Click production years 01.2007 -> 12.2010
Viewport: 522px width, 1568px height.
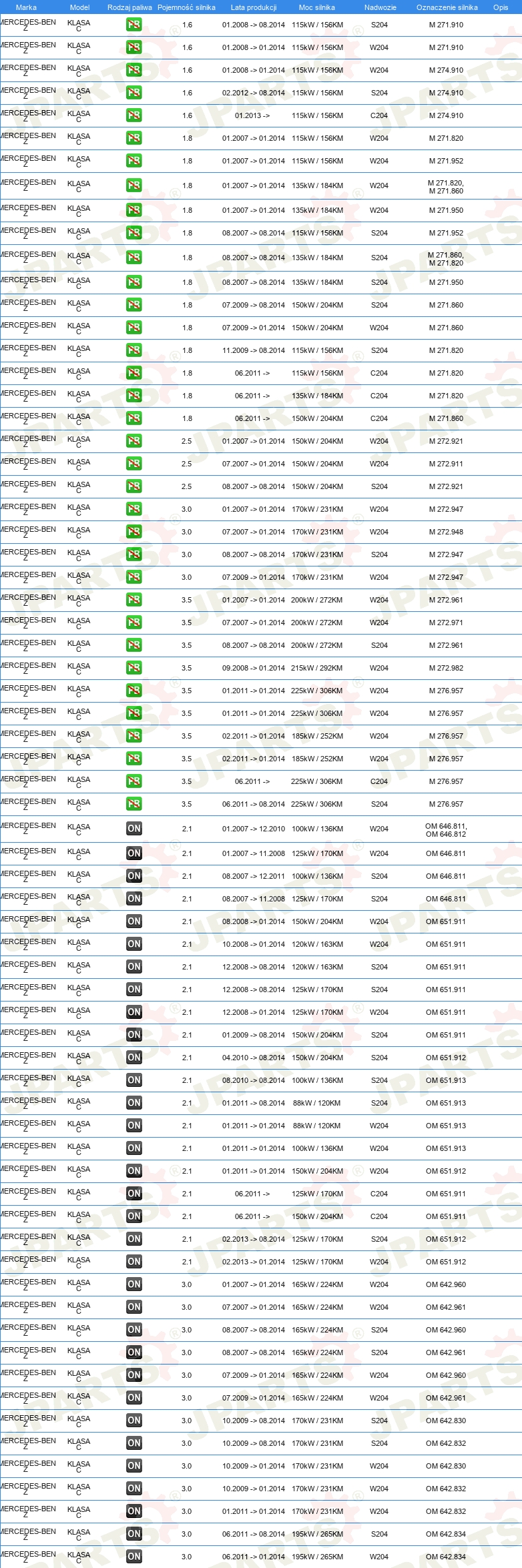coord(254,829)
